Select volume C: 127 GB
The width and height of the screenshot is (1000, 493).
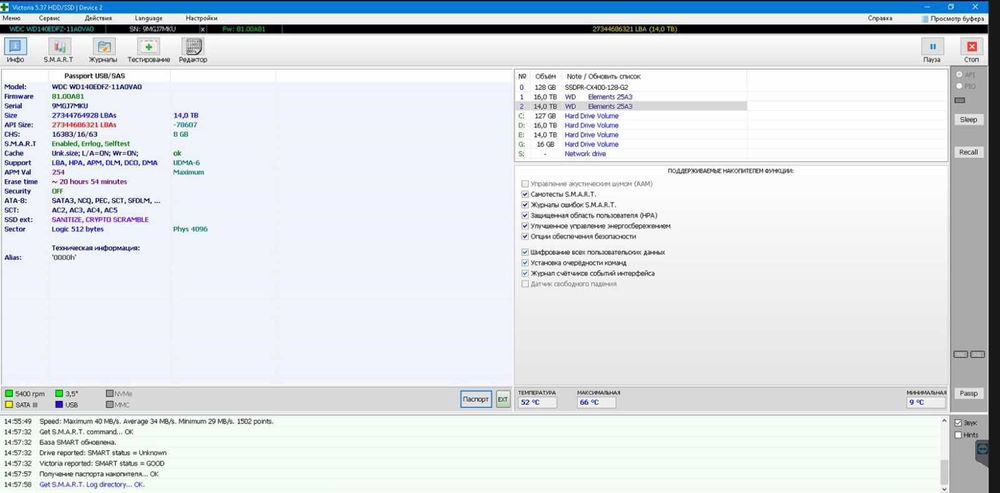[631, 116]
